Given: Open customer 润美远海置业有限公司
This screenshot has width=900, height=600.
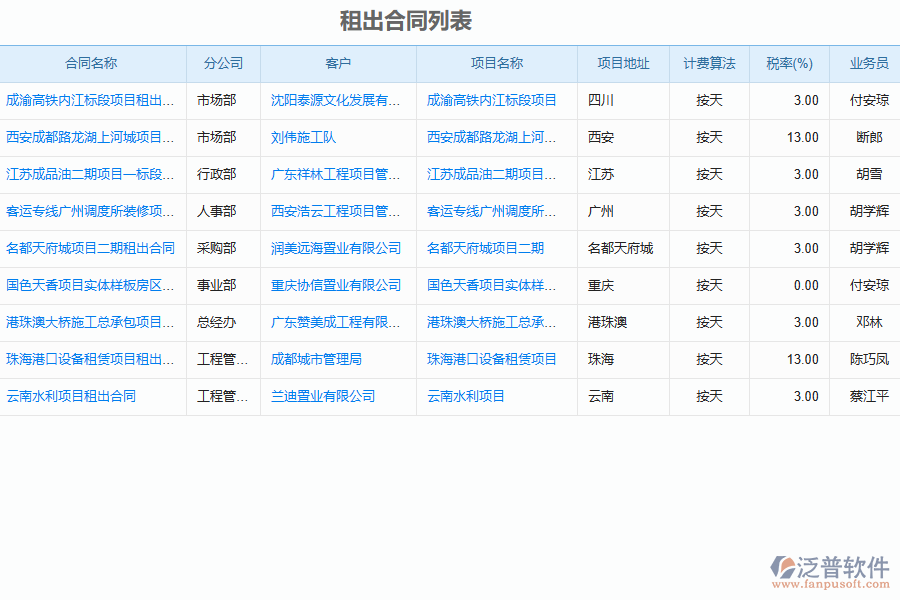Looking at the screenshot, I should (x=336, y=248).
